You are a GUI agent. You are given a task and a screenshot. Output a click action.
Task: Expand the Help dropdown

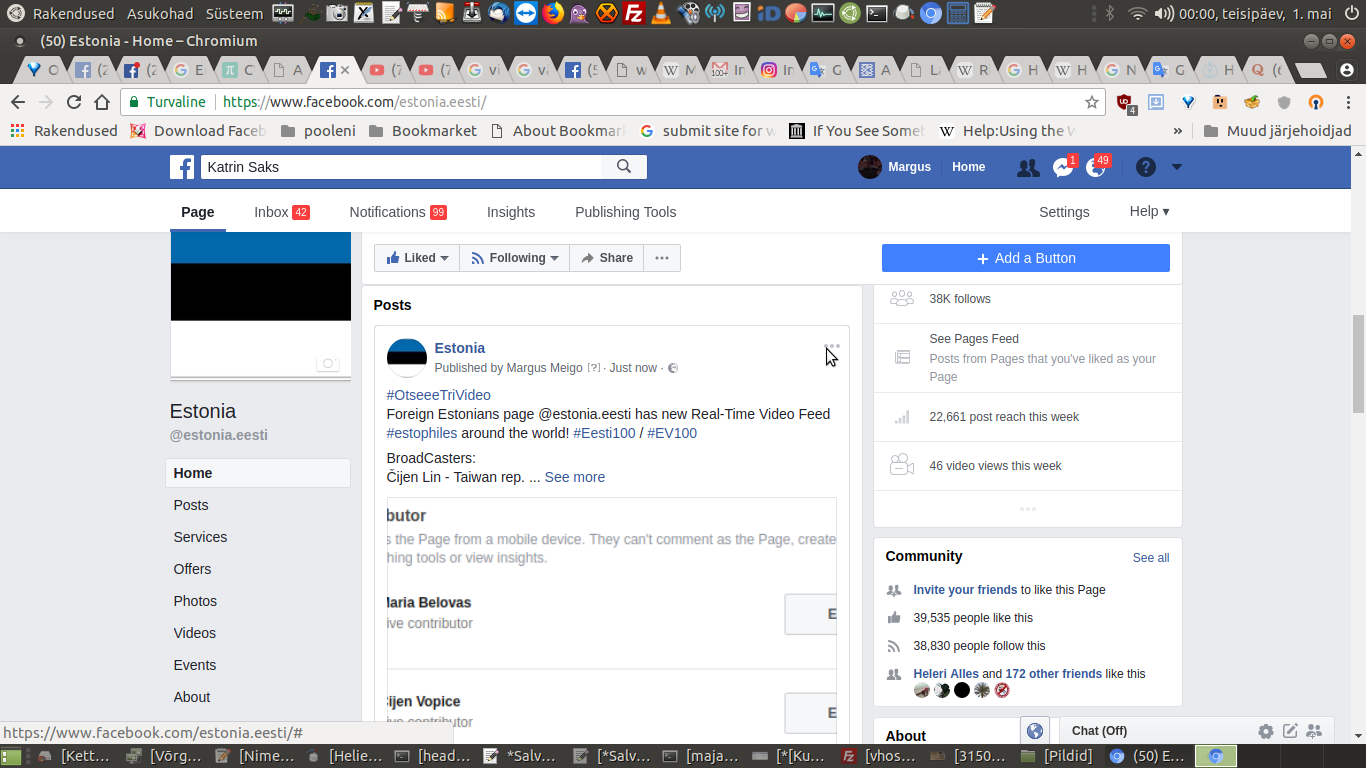(1149, 211)
